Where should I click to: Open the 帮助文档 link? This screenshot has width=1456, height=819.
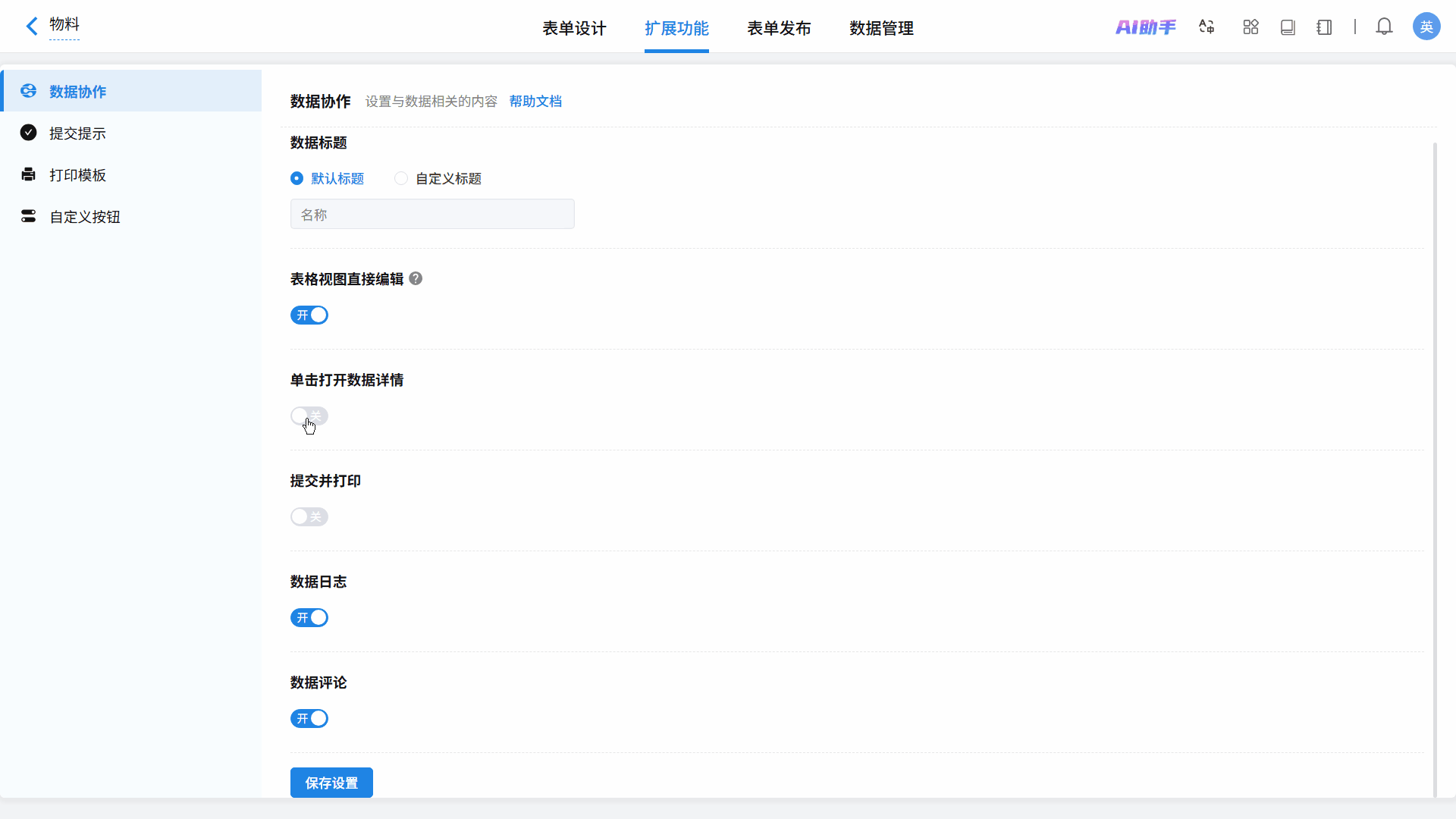[535, 102]
